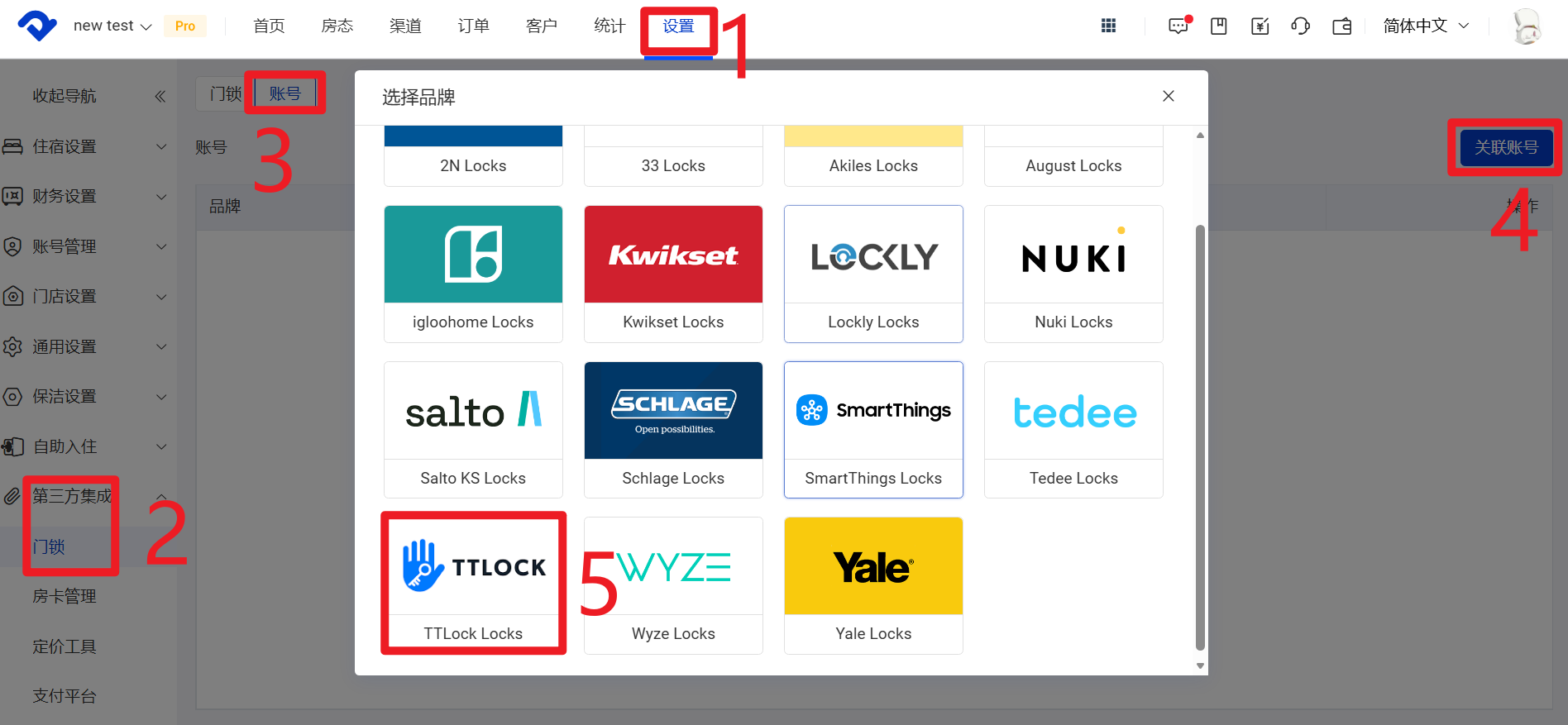Open the apps grid icon in header
The height and width of the screenshot is (725, 1568).
point(1108,26)
